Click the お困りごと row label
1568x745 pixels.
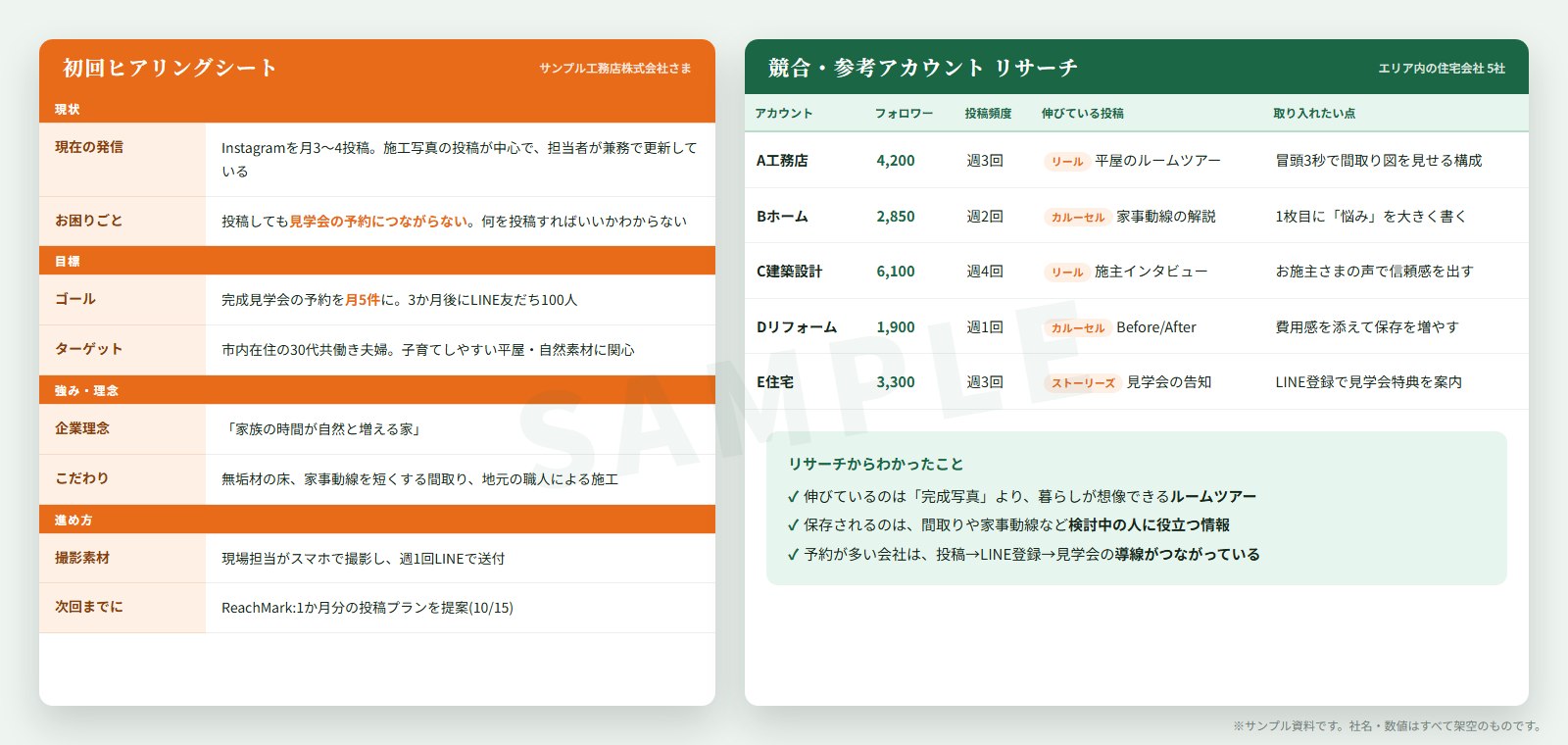point(89,221)
